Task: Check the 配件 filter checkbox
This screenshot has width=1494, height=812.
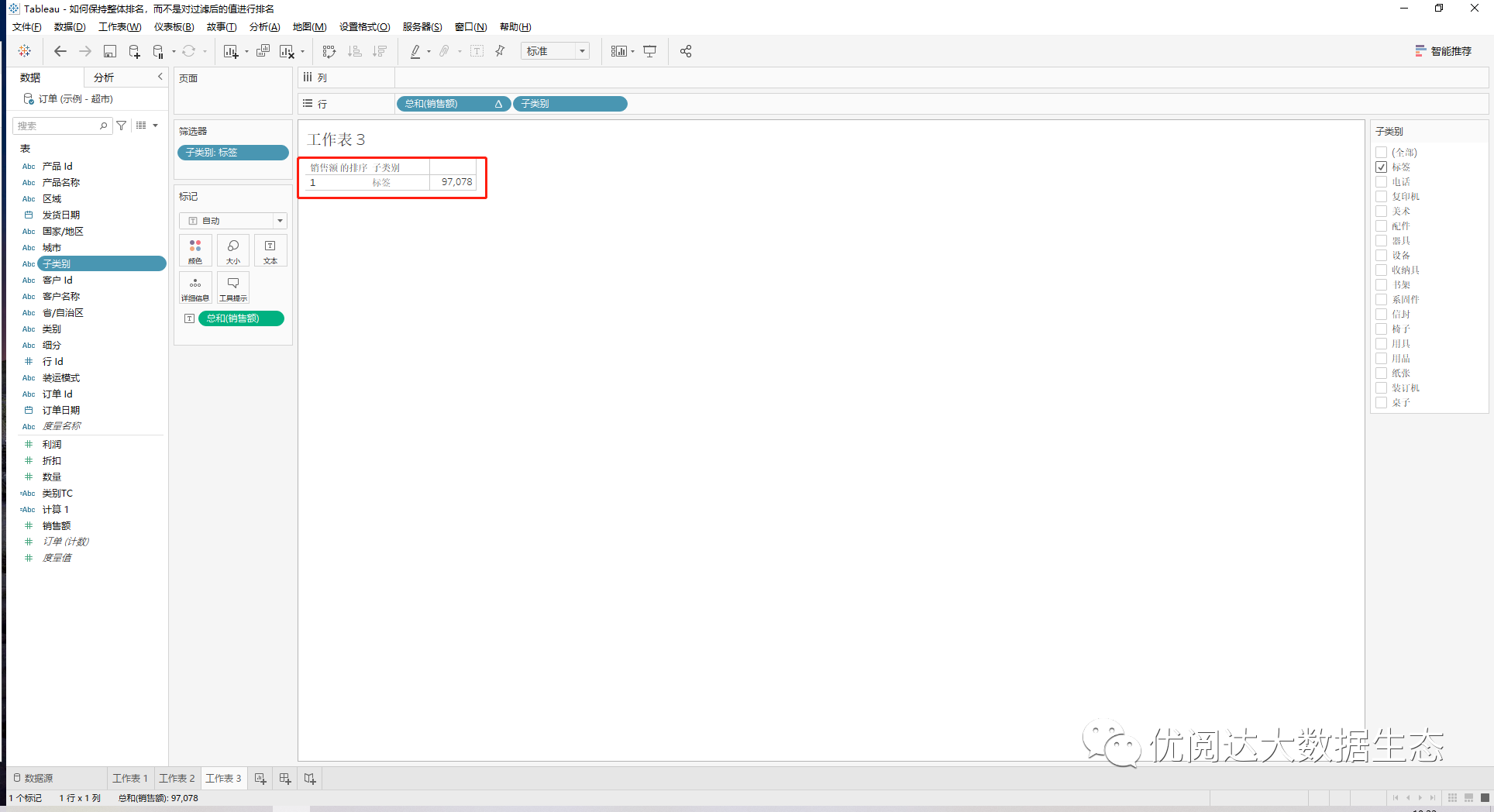Action: coord(1381,226)
